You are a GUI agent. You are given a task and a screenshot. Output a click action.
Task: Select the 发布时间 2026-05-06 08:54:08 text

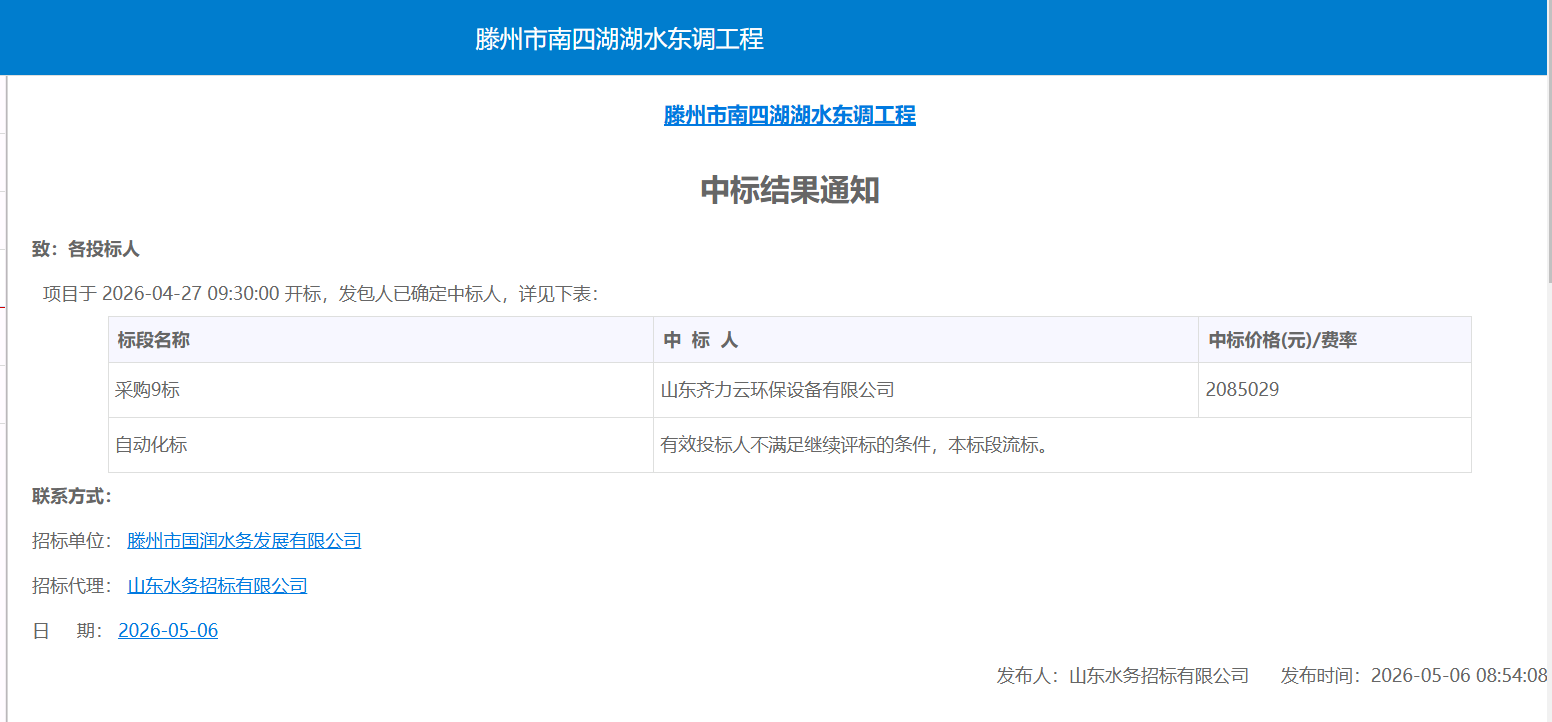pyautogui.click(x=1414, y=676)
